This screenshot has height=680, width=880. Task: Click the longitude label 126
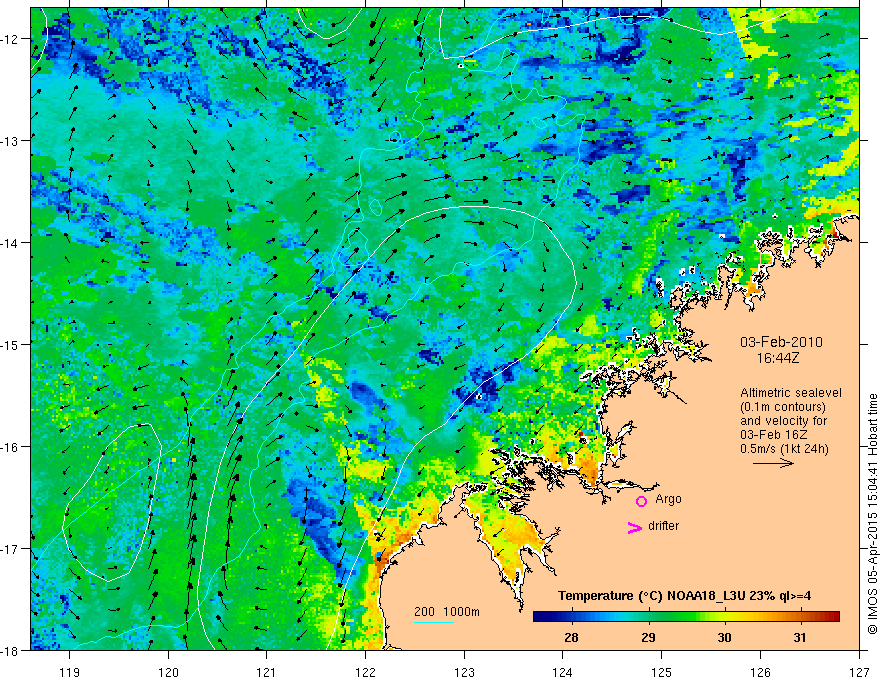coord(760,673)
